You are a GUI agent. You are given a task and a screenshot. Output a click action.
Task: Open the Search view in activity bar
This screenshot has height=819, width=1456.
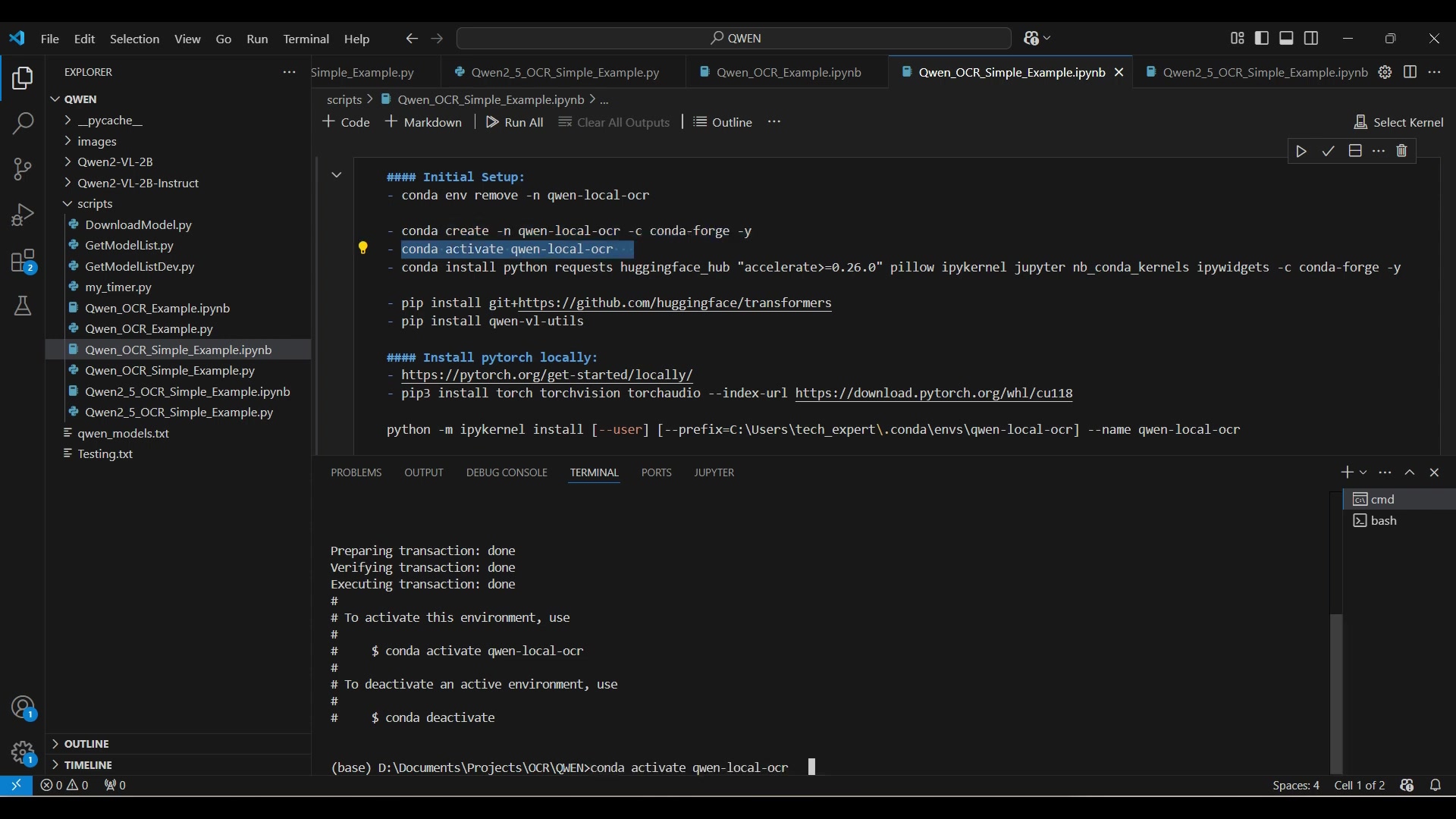[23, 123]
